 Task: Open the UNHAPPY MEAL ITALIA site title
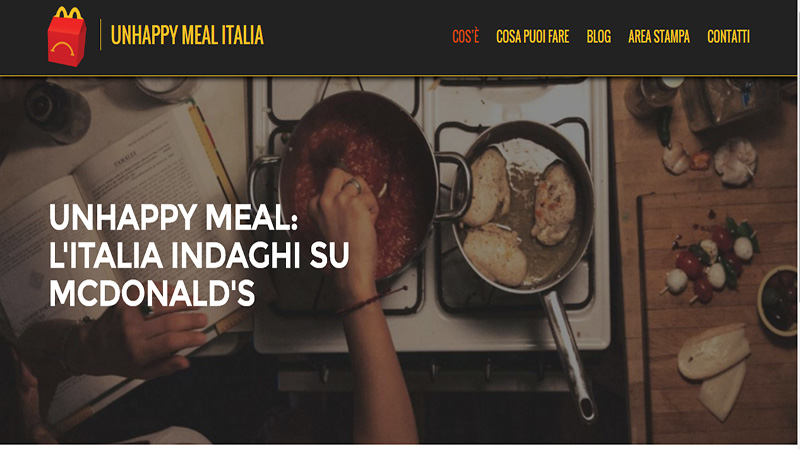[x=187, y=35]
